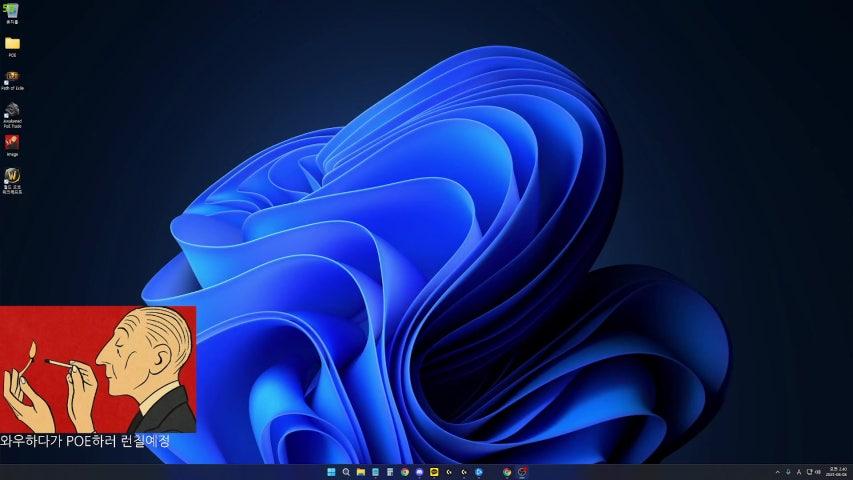Open the blue round icon after Logitech icons
The height and width of the screenshot is (480, 853).
click(x=479, y=472)
